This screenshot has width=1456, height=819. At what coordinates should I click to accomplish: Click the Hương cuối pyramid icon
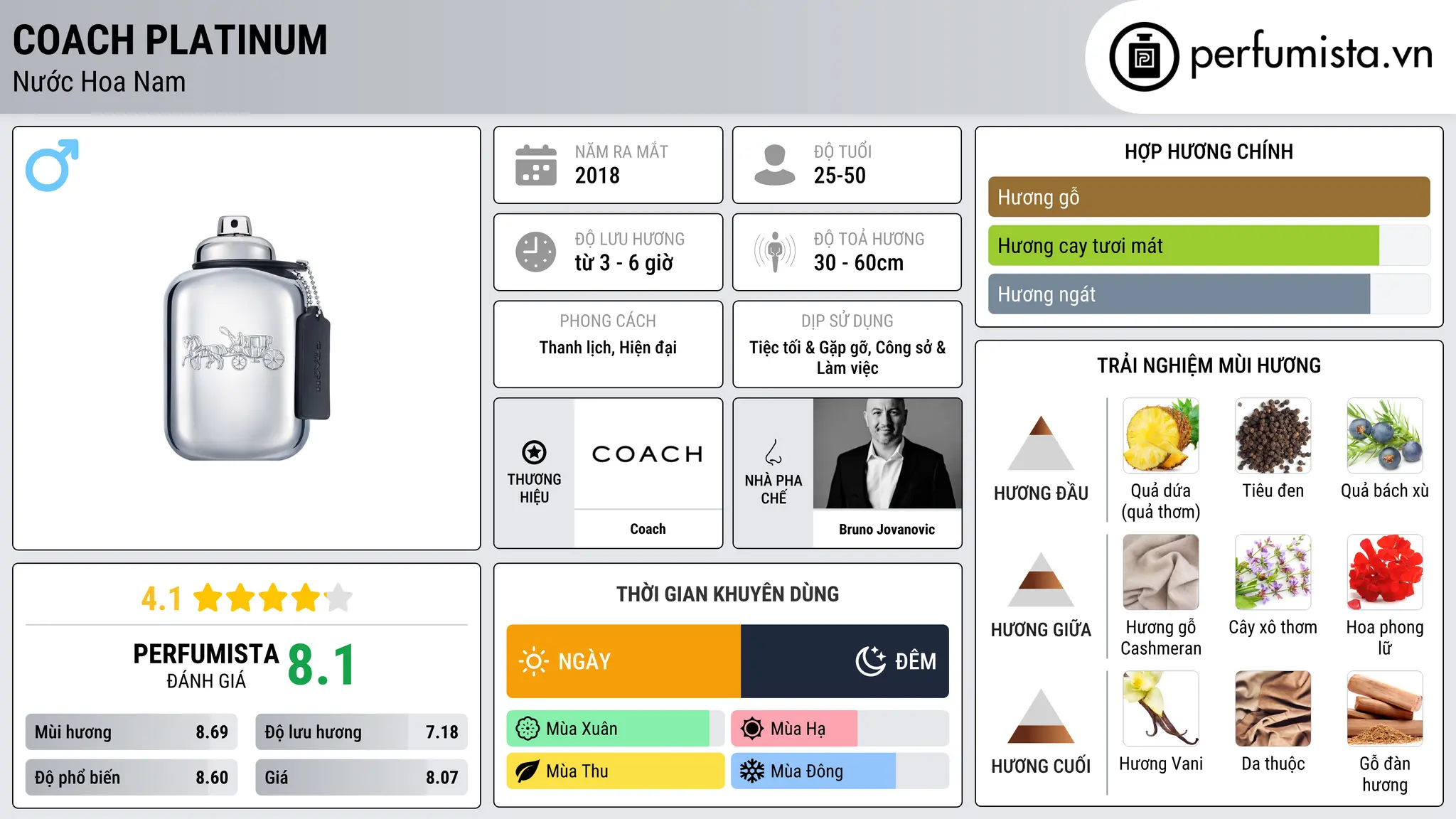pyautogui.click(x=1041, y=716)
